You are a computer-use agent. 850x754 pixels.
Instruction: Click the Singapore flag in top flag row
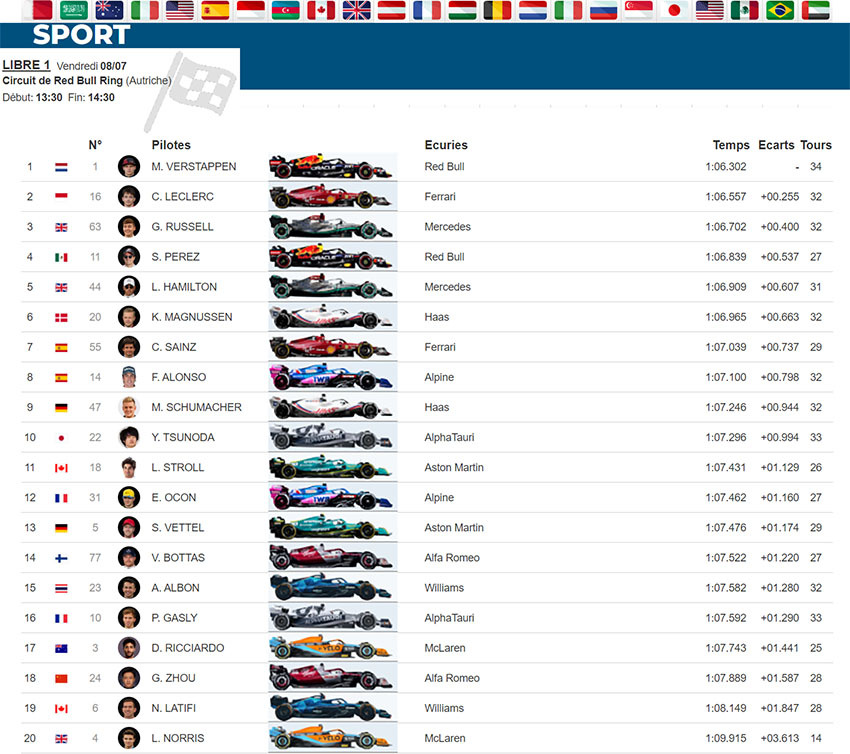pos(639,10)
